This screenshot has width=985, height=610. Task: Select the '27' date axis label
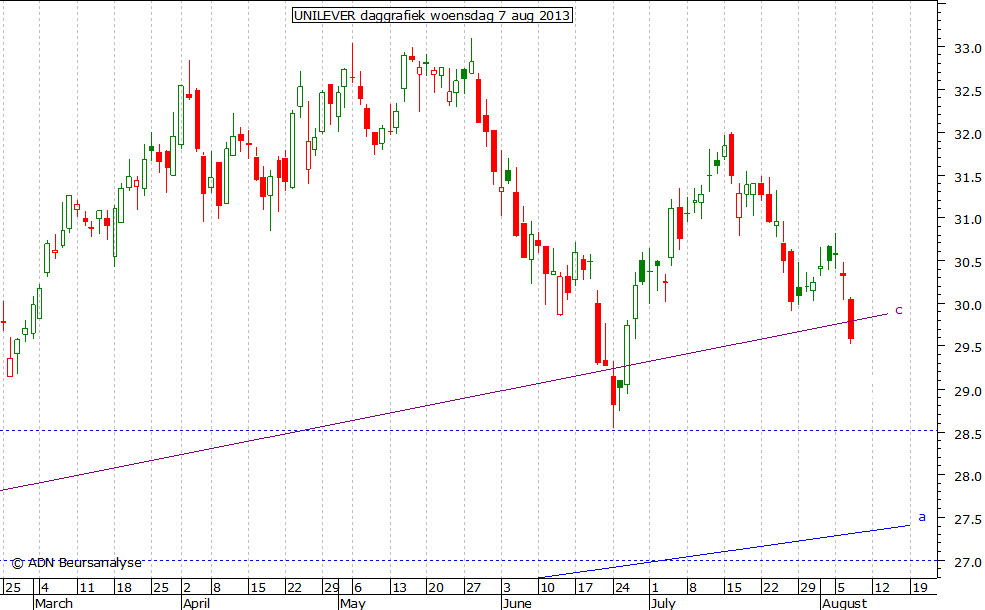472,588
